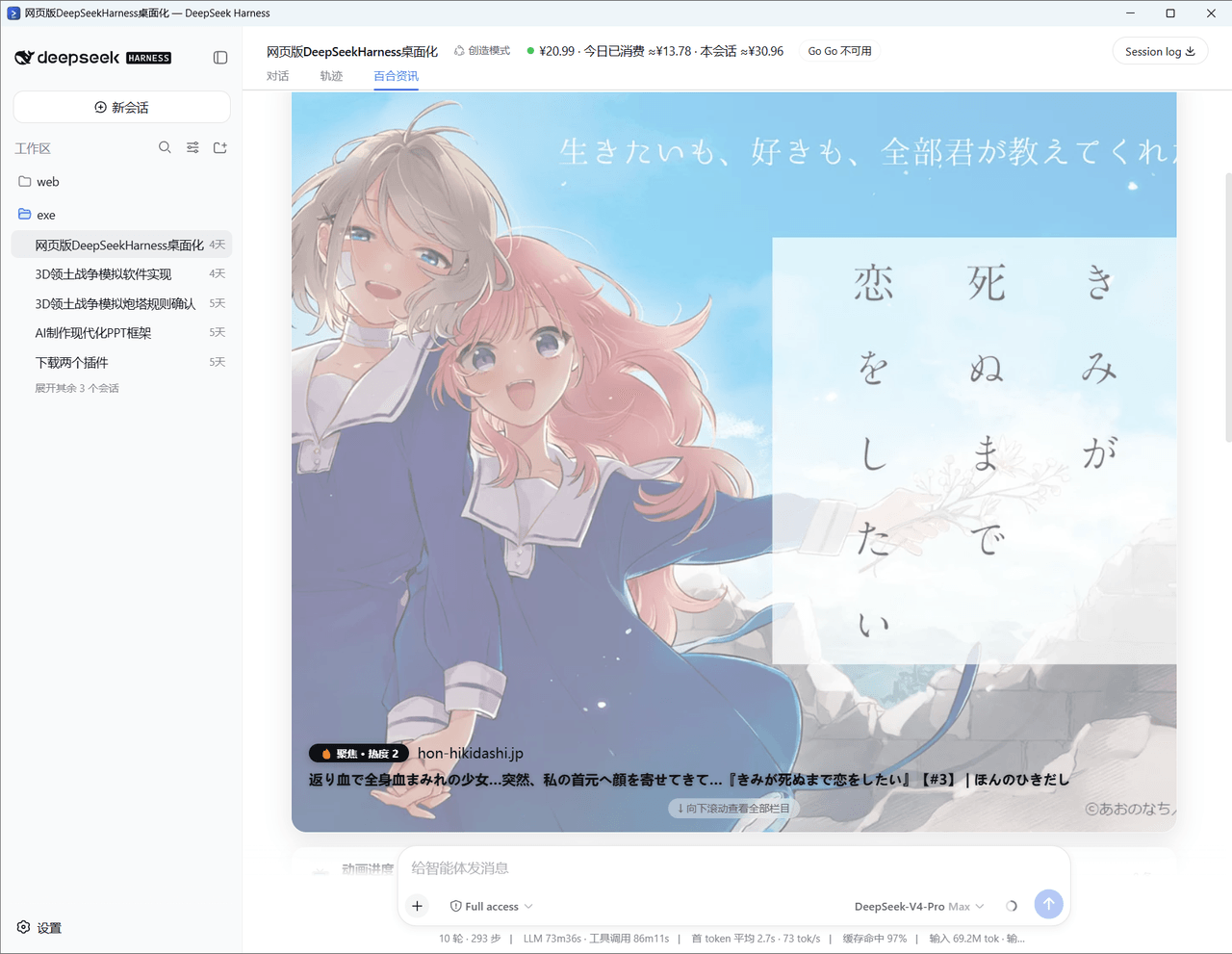Toggle the 创造模式 mode indicator
The image size is (1232, 954).
(482, 51)
